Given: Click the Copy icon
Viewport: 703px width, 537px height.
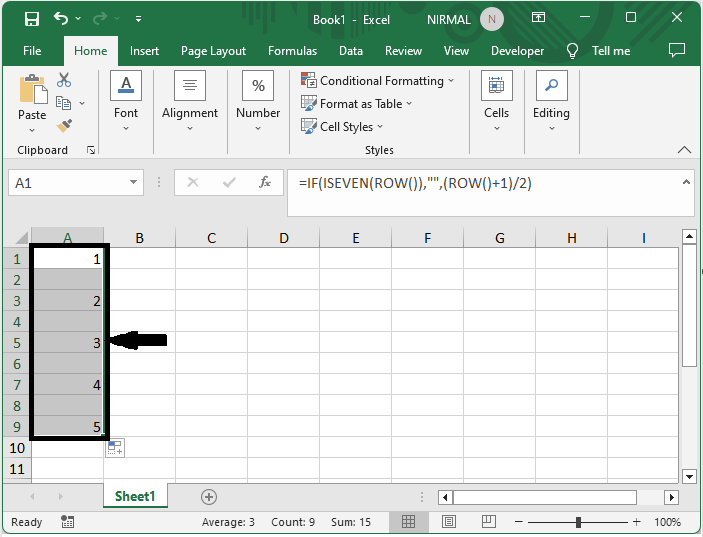Looking at the screenshot, I should click(x=63, y=103).
